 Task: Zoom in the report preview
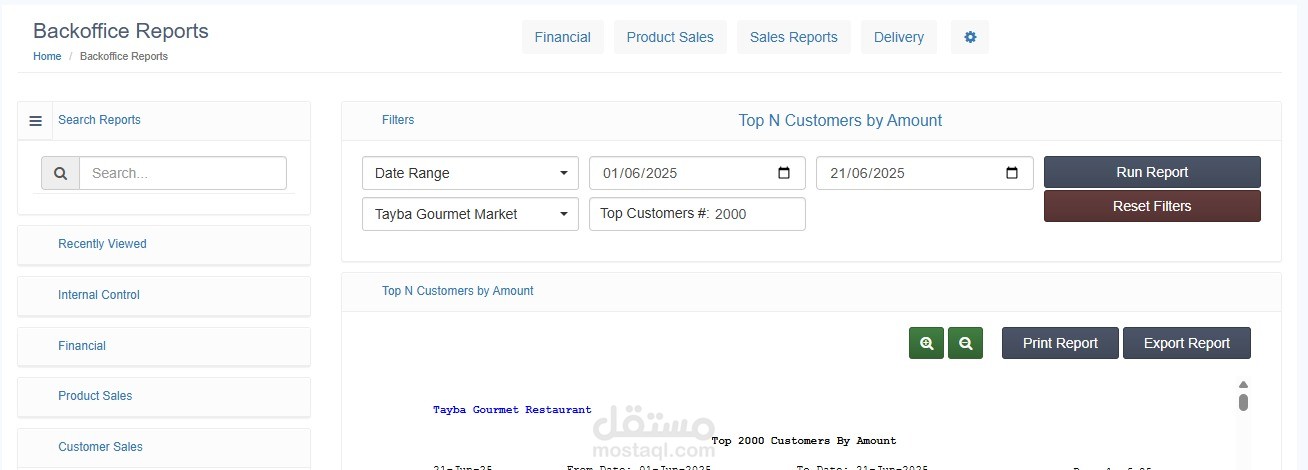coord(926,343)
